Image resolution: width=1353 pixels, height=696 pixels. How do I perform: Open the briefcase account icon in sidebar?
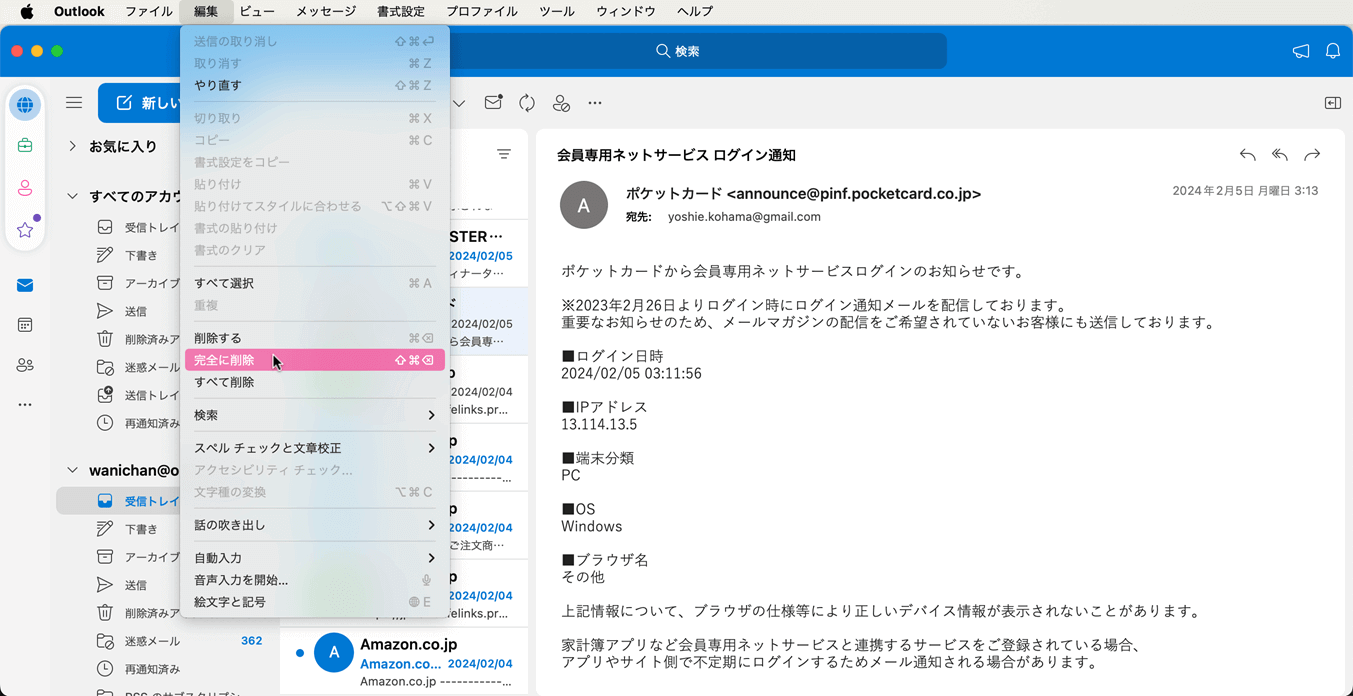click(25, 146)
